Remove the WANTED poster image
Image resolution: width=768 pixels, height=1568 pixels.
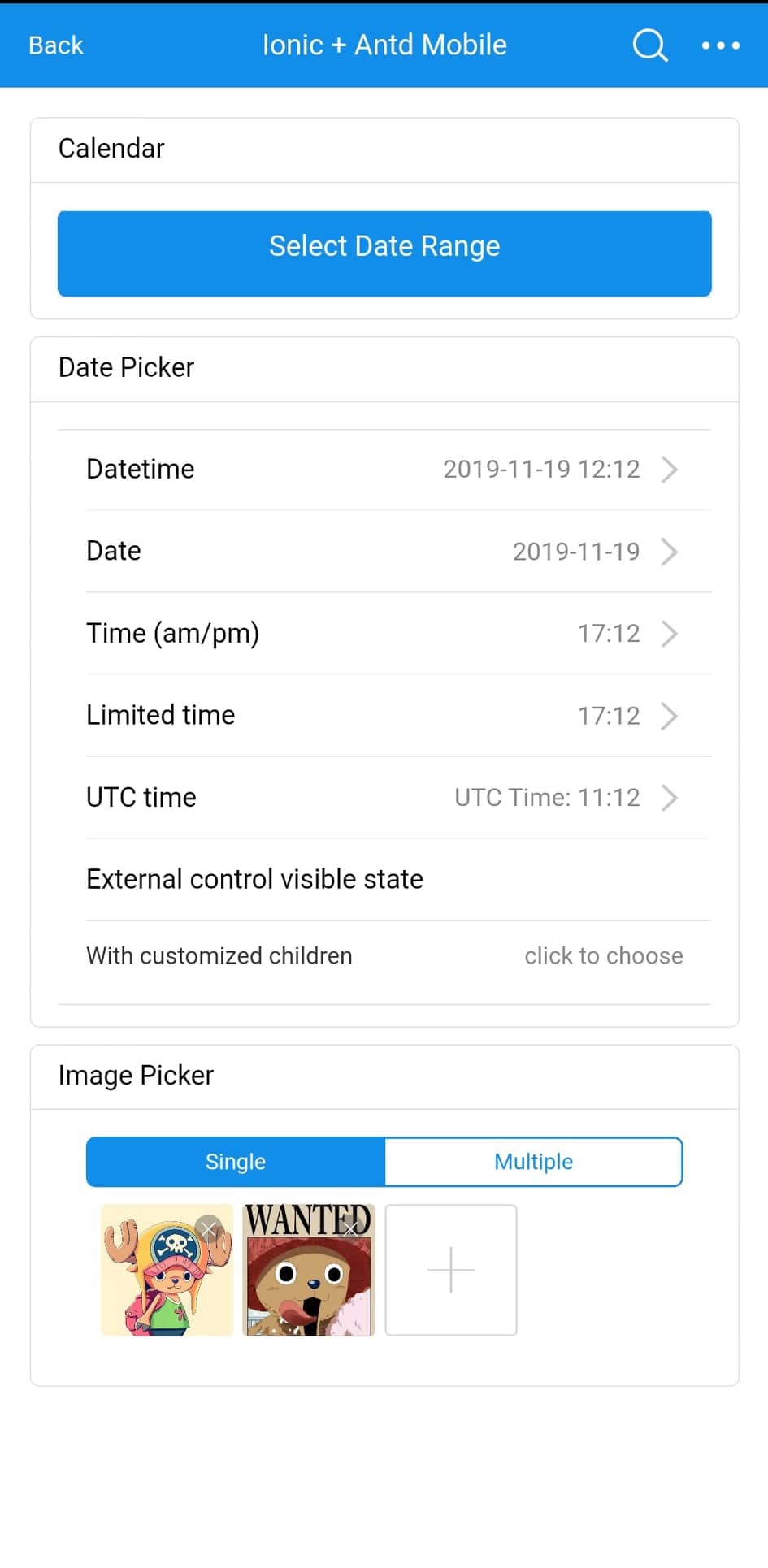(x=351, y=1228)
